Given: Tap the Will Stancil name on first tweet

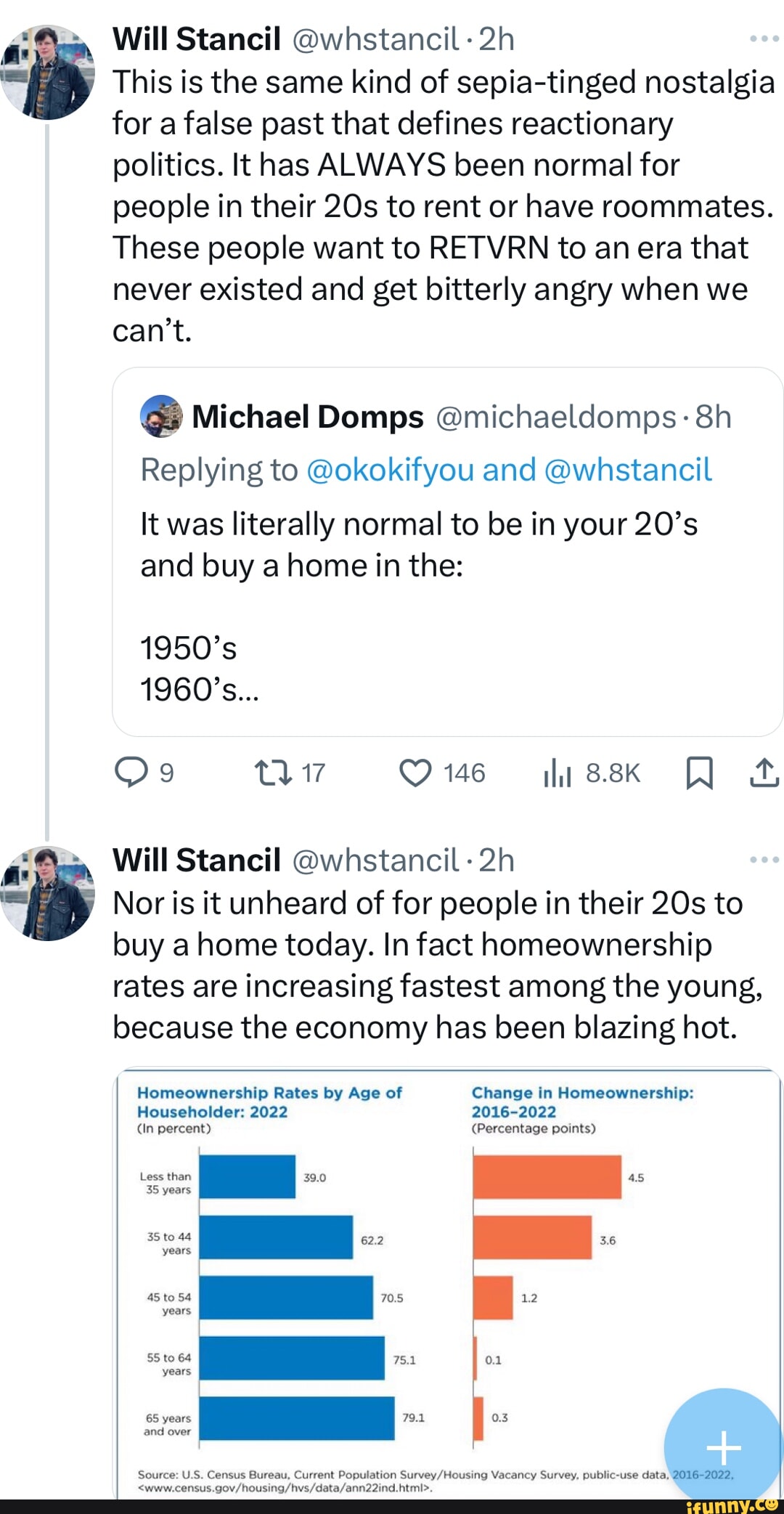Looking at the screenshot, I should click(x=197, y=39).
